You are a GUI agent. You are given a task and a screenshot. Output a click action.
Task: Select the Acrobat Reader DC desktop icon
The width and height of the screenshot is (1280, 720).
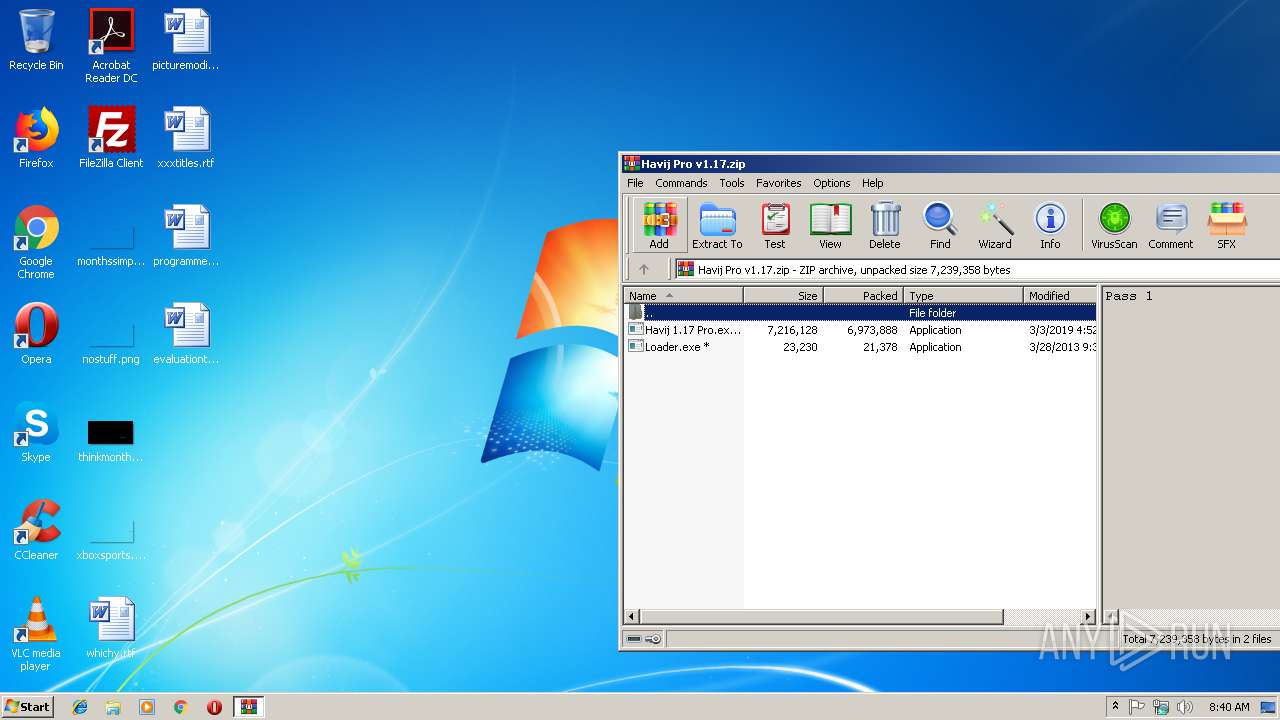tap(111, 47)
